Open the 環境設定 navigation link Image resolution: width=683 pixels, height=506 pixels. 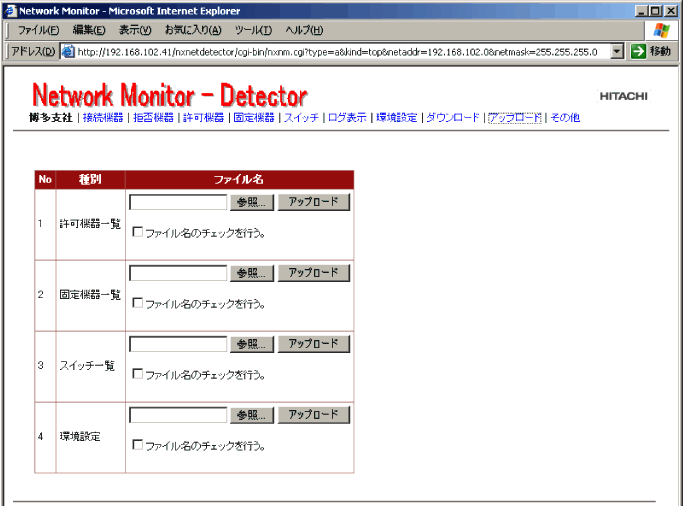click(396, 118)
